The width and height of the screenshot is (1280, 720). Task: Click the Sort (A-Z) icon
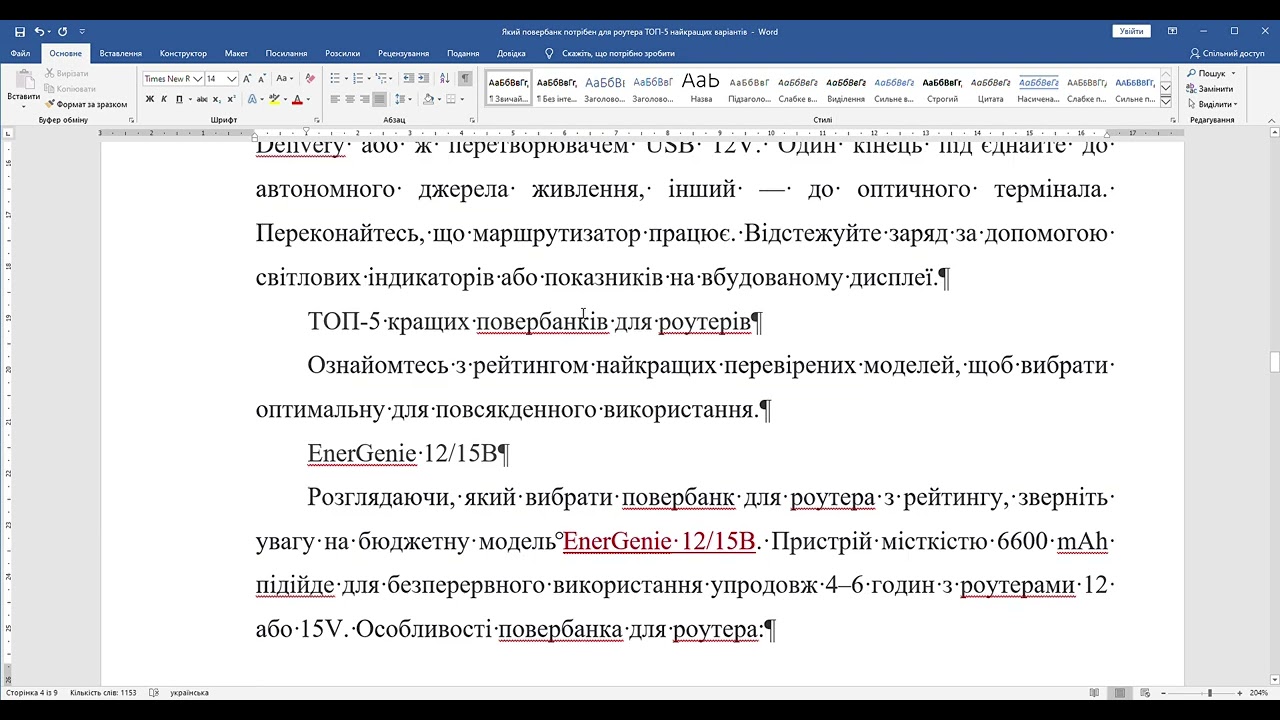(446, 79)
